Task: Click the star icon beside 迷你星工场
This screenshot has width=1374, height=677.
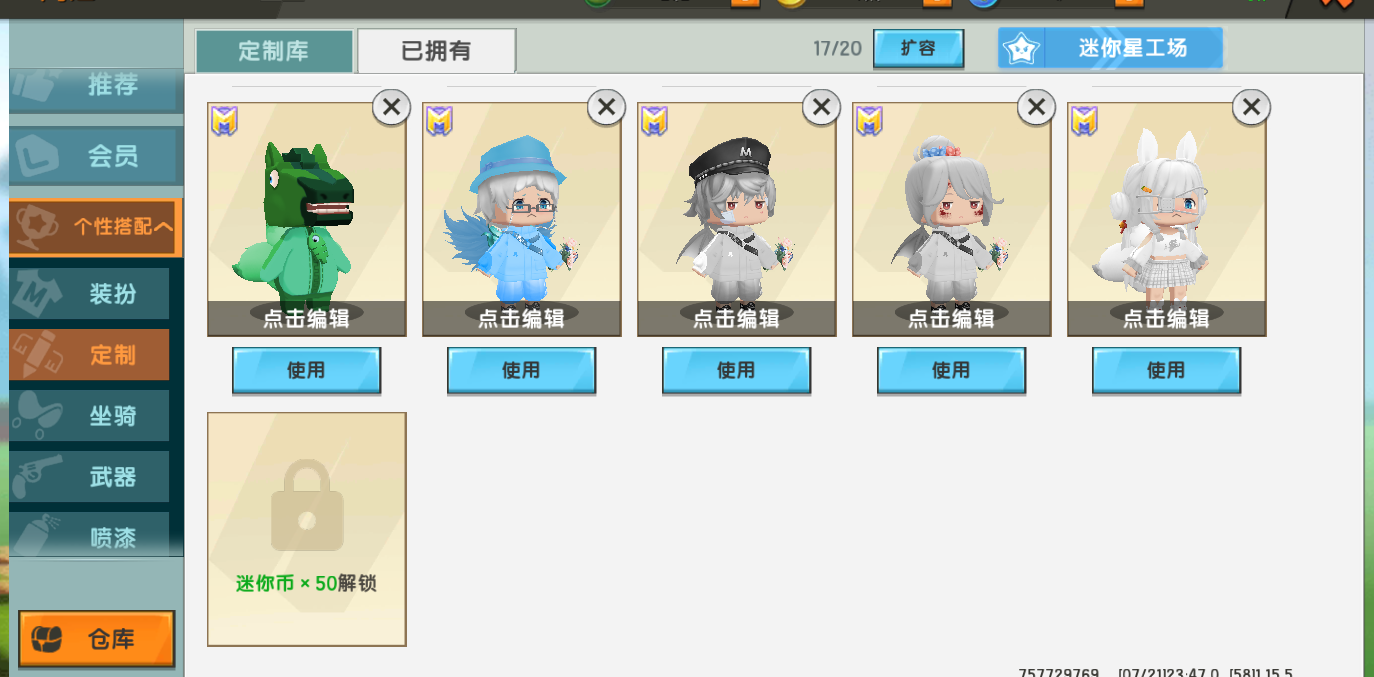Action: (1021, 48)
